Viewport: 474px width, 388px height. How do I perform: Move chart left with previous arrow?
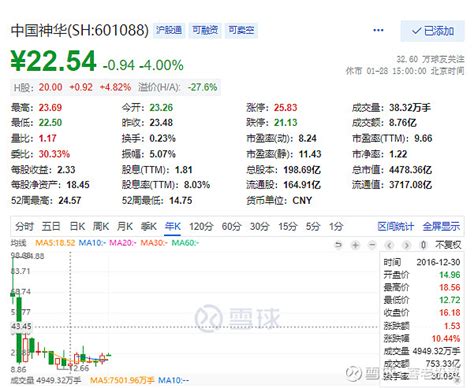click(389, 245)
